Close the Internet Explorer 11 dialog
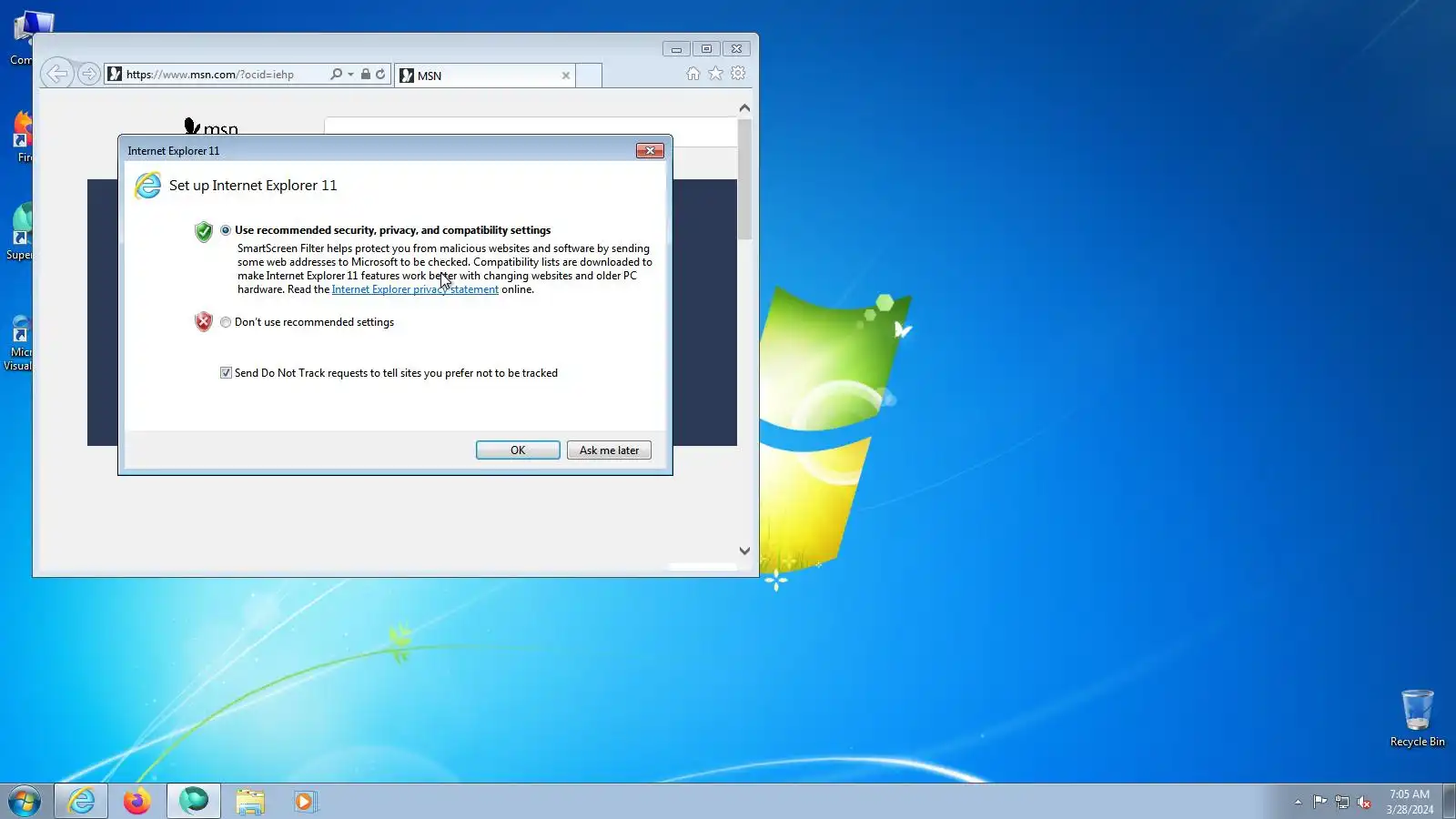The height and width of the screenshot is (819, 1456). click(650, 151)
